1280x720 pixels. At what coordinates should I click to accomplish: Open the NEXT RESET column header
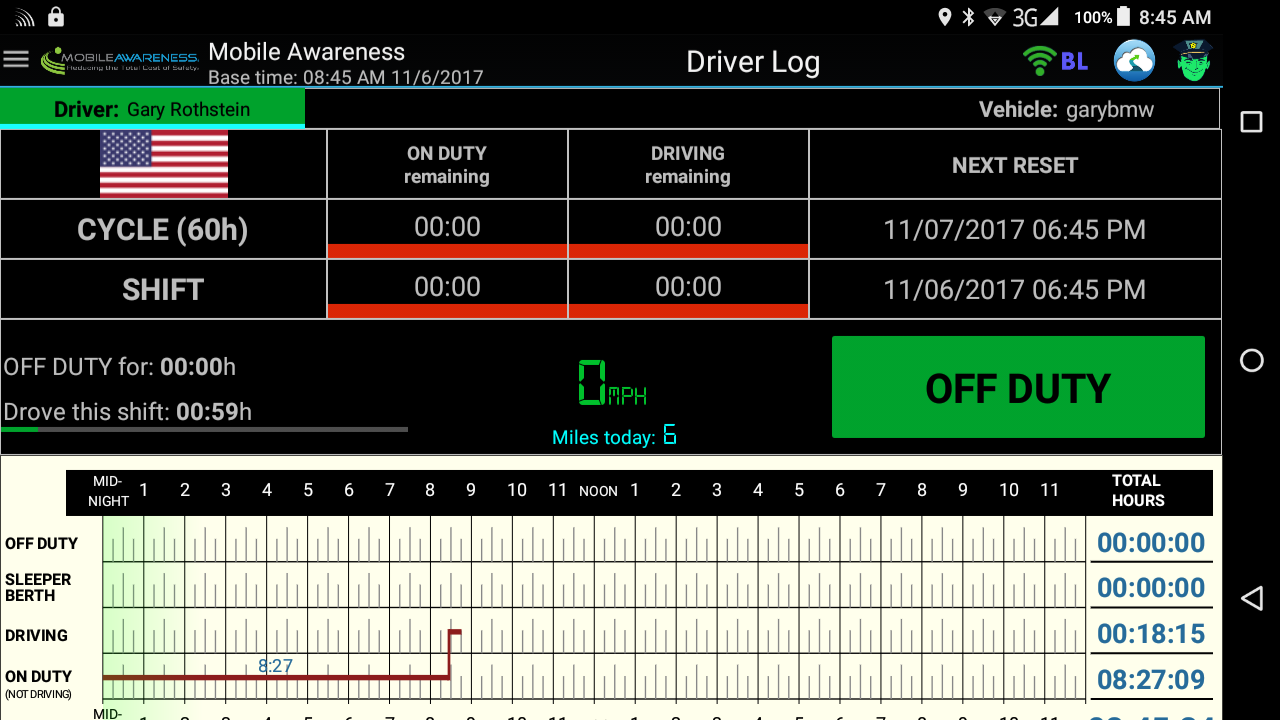[x=1014, y=164]
